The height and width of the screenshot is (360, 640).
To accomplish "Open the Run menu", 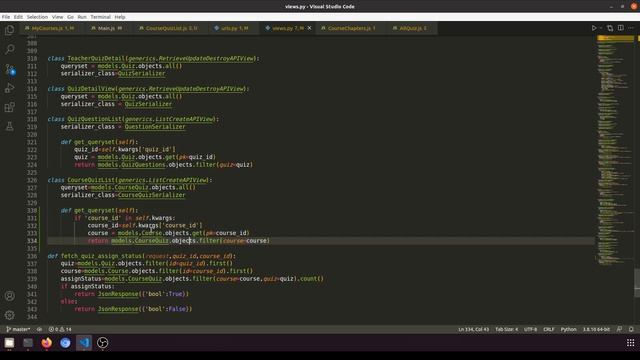I will pos(82,17).
